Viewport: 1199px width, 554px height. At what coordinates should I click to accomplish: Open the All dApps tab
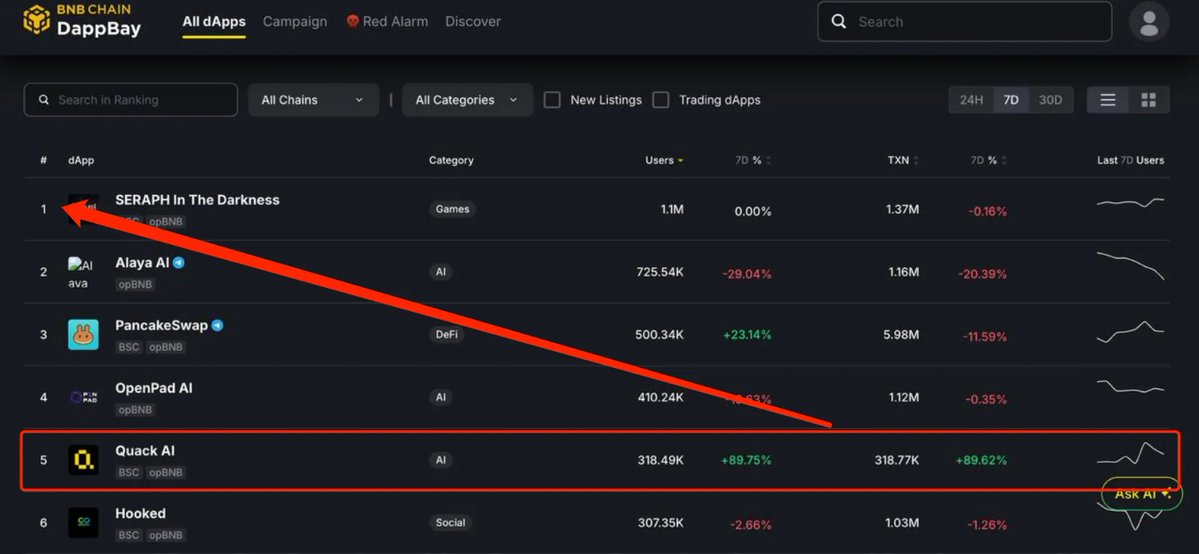(214, 21)
